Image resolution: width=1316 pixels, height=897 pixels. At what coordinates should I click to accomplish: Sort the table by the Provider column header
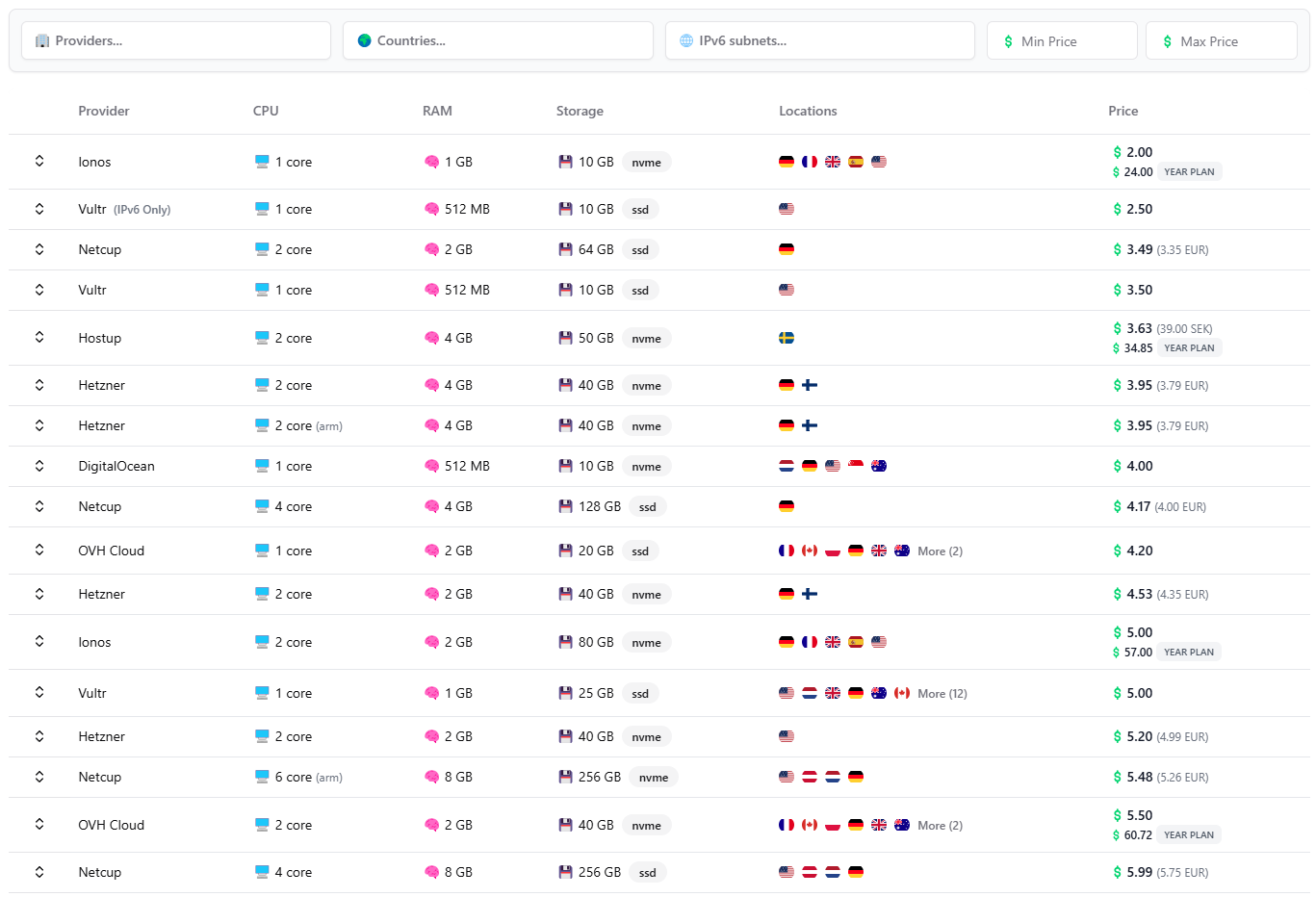(103, 111)
